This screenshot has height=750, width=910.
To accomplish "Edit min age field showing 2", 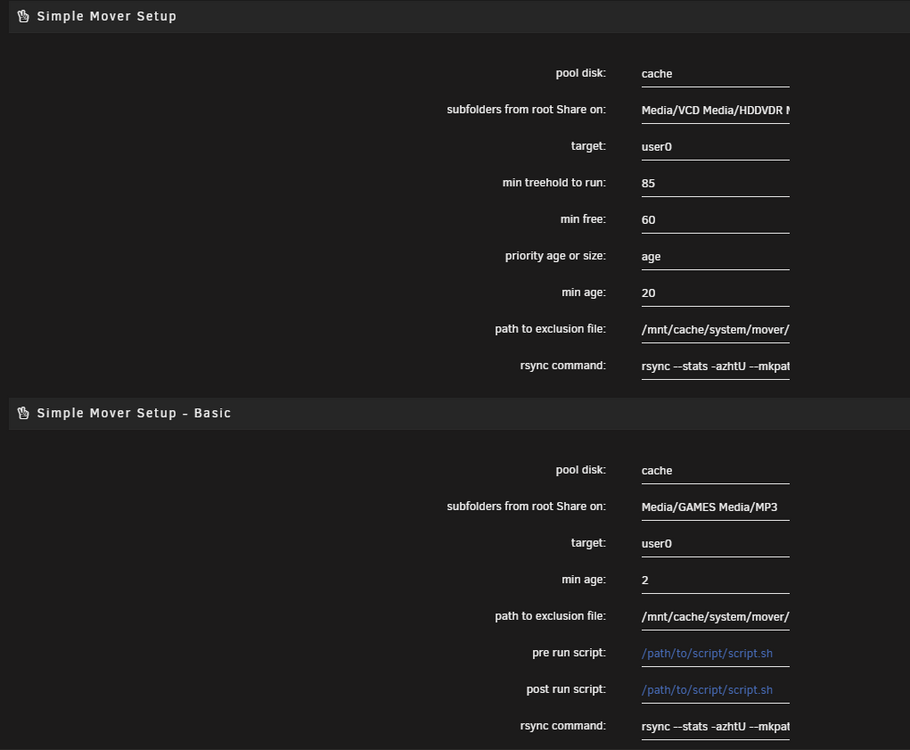I will [715, 581].
